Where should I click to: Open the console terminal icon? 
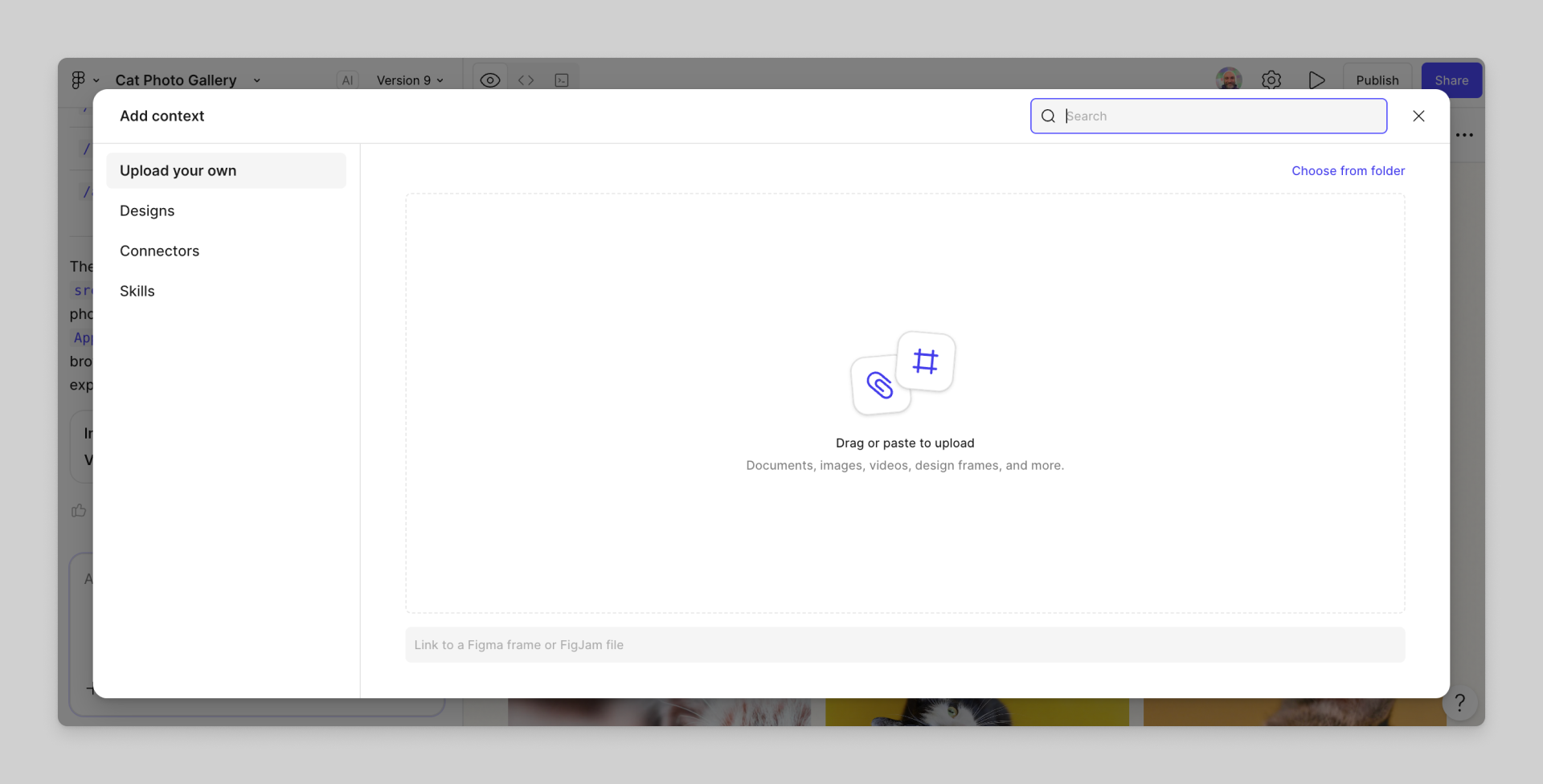562,80
